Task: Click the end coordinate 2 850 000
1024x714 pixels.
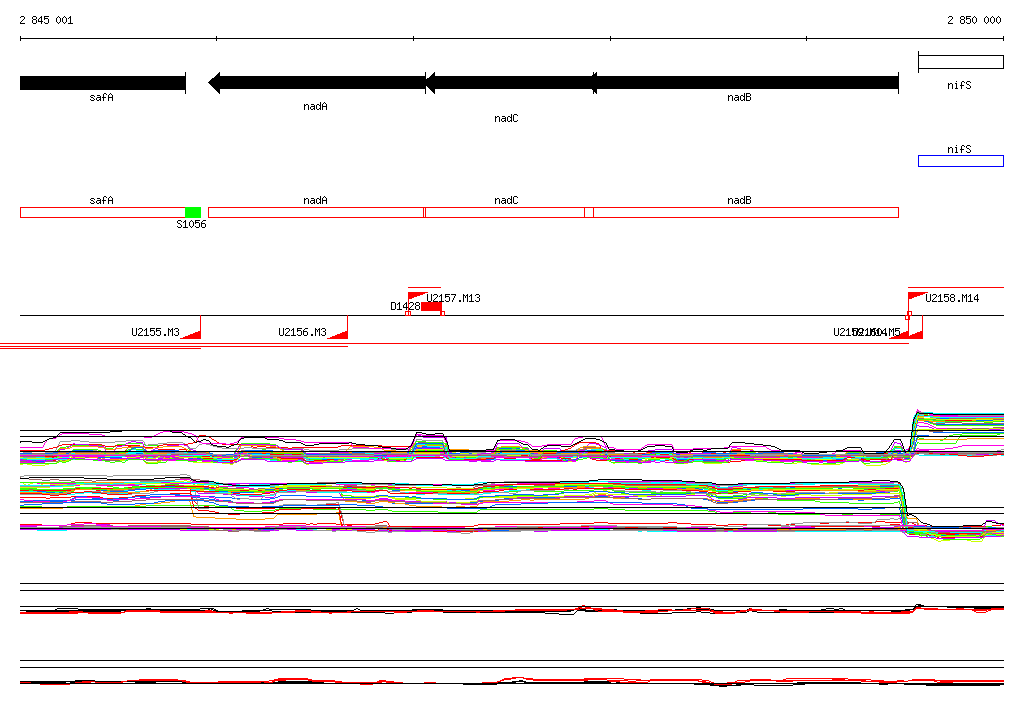Action: tap(974, 20)
